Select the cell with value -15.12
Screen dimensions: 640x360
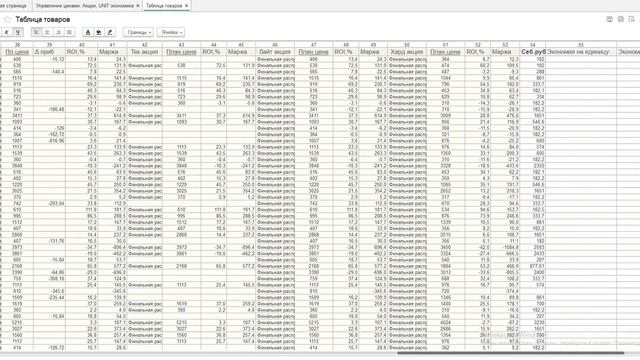[49, 59]
